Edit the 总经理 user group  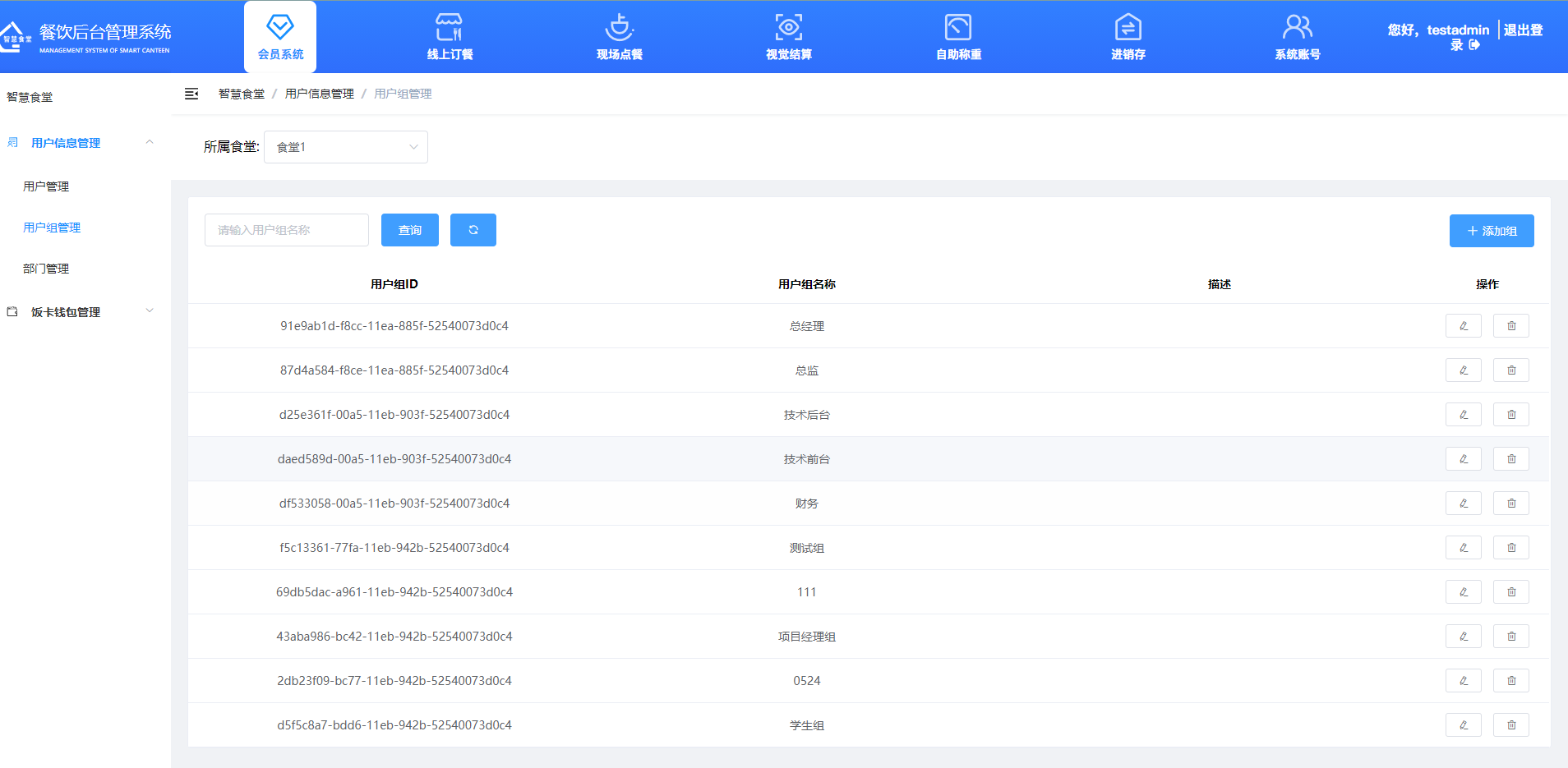1463,325
